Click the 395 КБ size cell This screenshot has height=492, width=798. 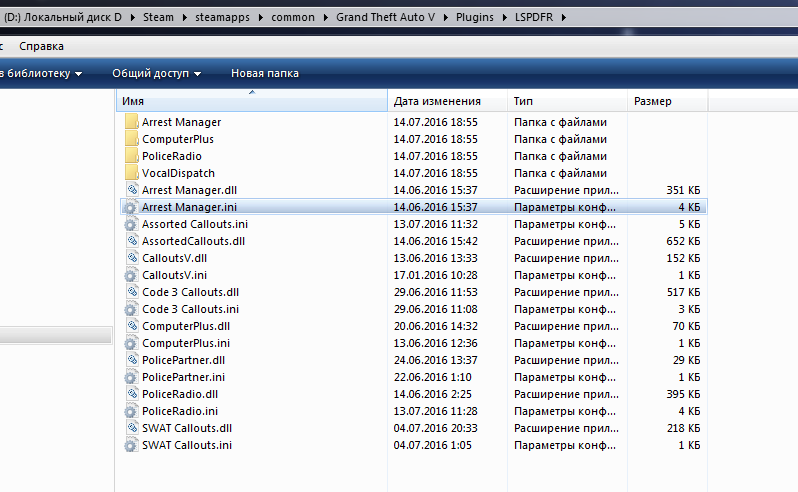683,394
